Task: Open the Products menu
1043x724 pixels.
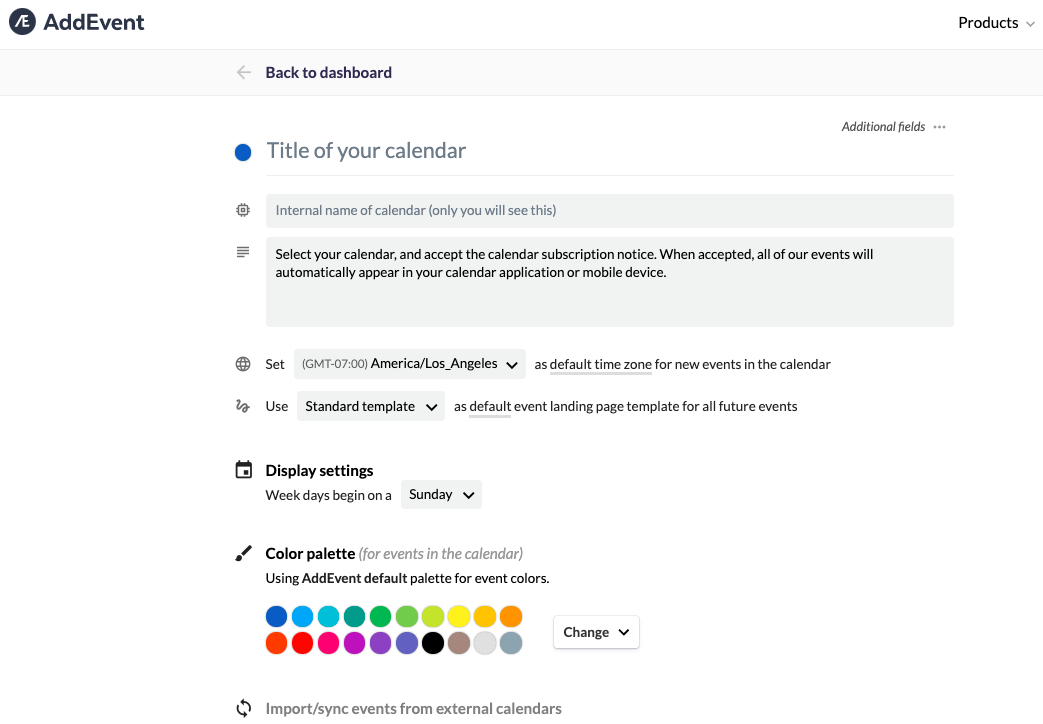Action: coord(995,22)
